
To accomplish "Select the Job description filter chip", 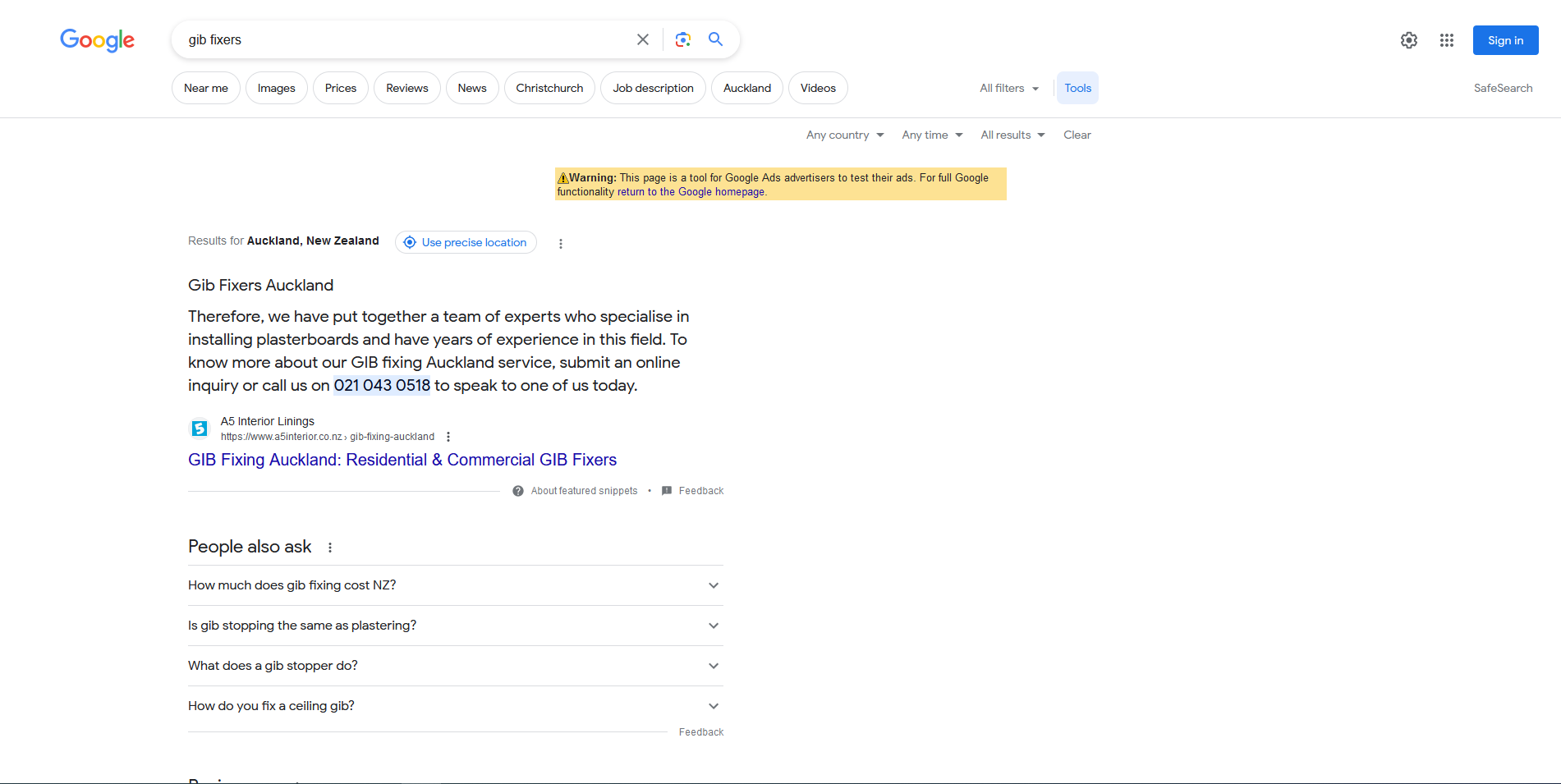I will [x=653, y=88].
